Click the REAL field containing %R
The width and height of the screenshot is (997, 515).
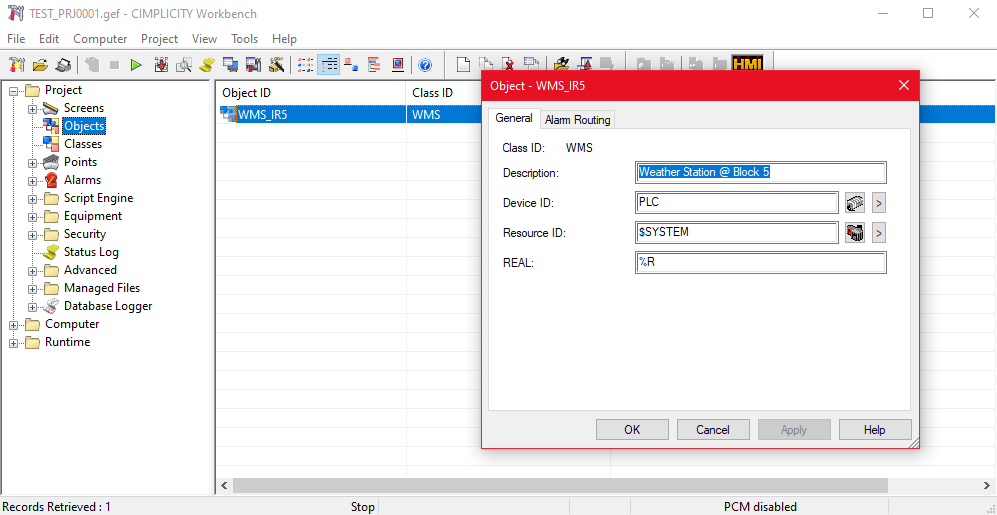760,263
